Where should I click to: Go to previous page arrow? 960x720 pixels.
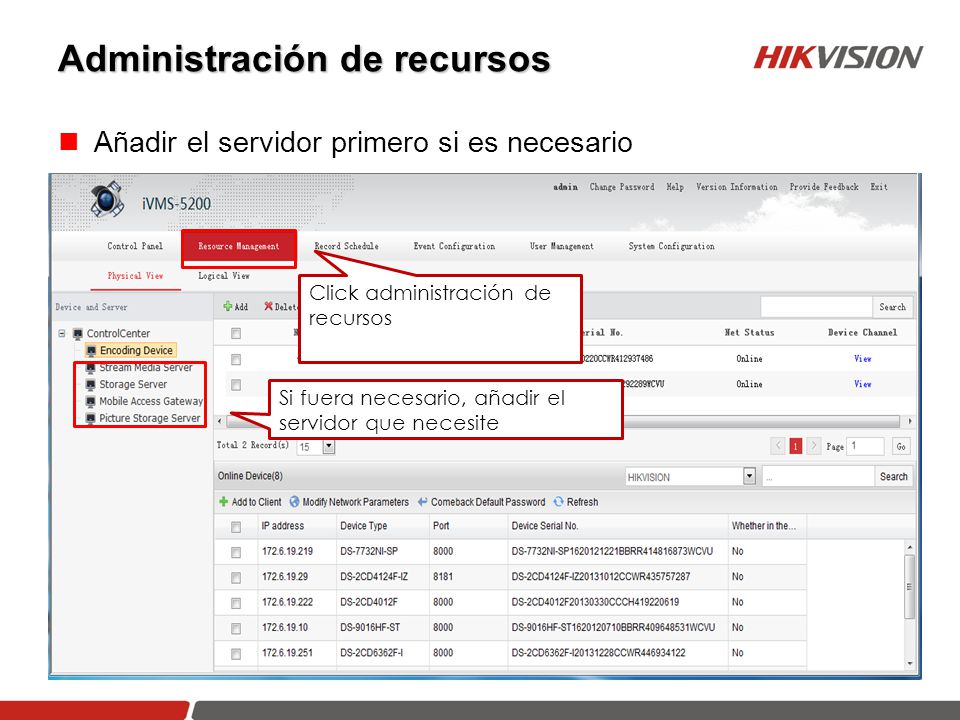(778, 446)
